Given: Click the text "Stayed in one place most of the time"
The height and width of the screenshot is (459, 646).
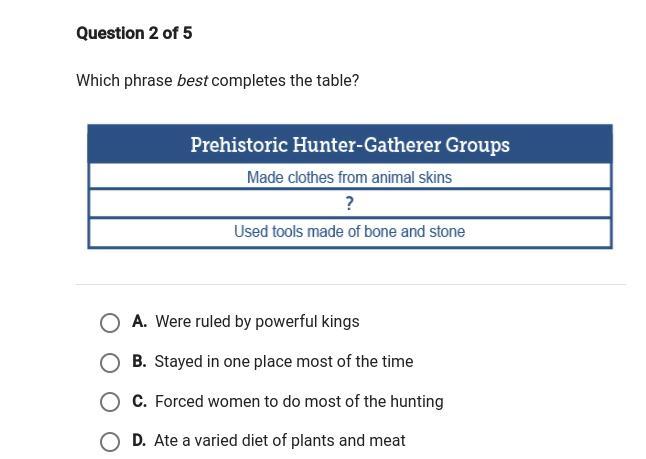Looking at the screenshot, I should [x=284, y=362].
